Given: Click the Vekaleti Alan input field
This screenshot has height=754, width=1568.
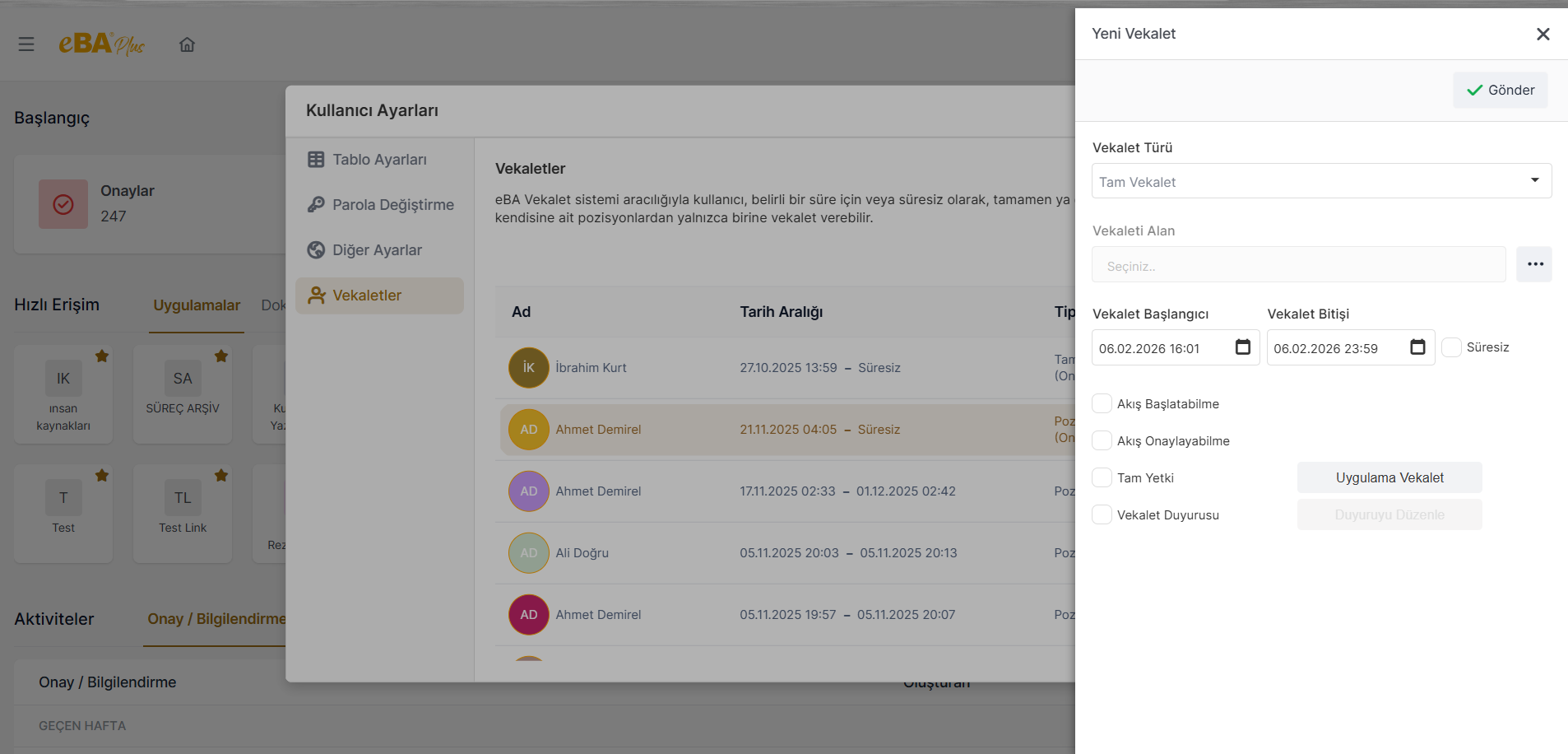Looking at the screenshot, I should (1298, 265).
